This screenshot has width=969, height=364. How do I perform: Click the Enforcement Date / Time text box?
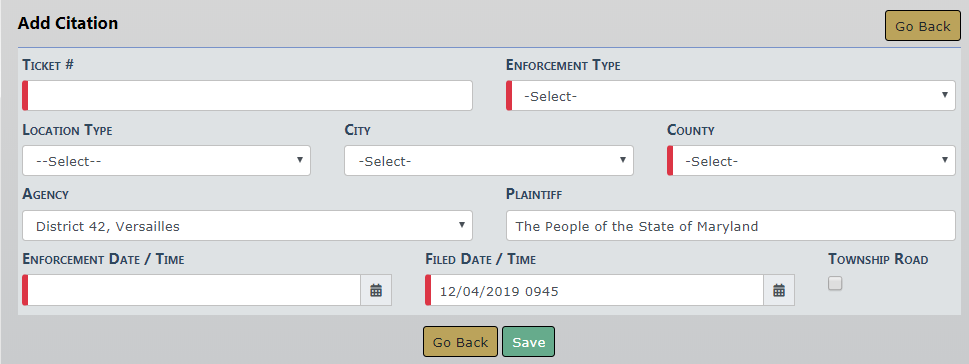click(192, 290)
